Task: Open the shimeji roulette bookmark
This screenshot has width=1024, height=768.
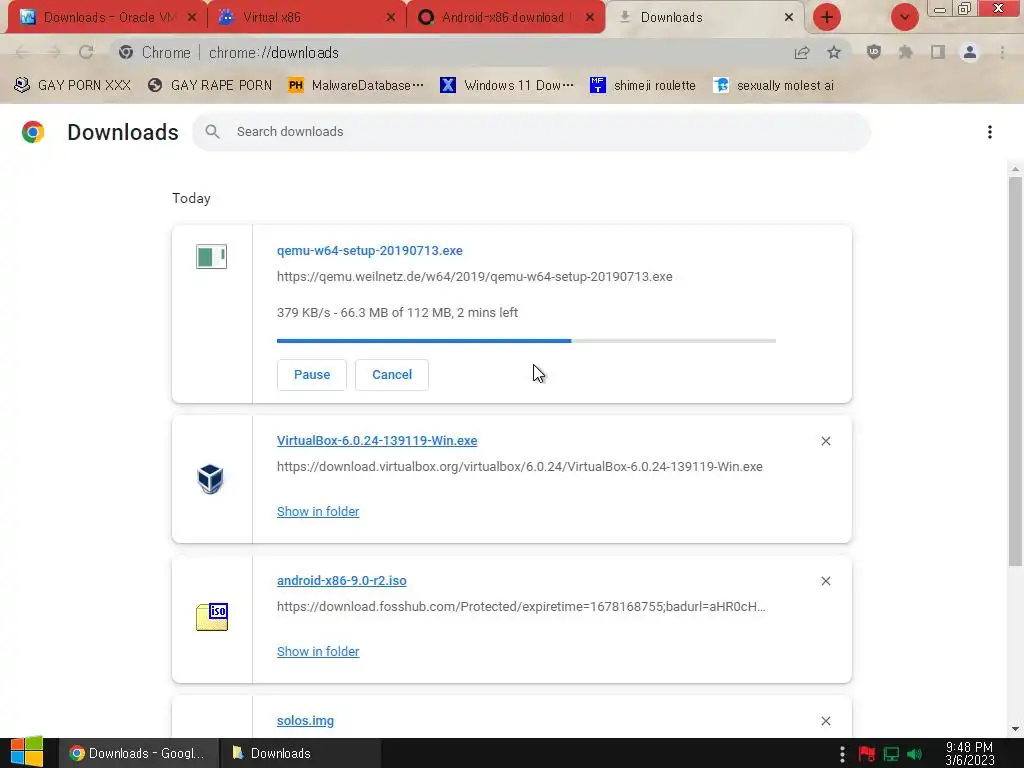Action: 643,86
